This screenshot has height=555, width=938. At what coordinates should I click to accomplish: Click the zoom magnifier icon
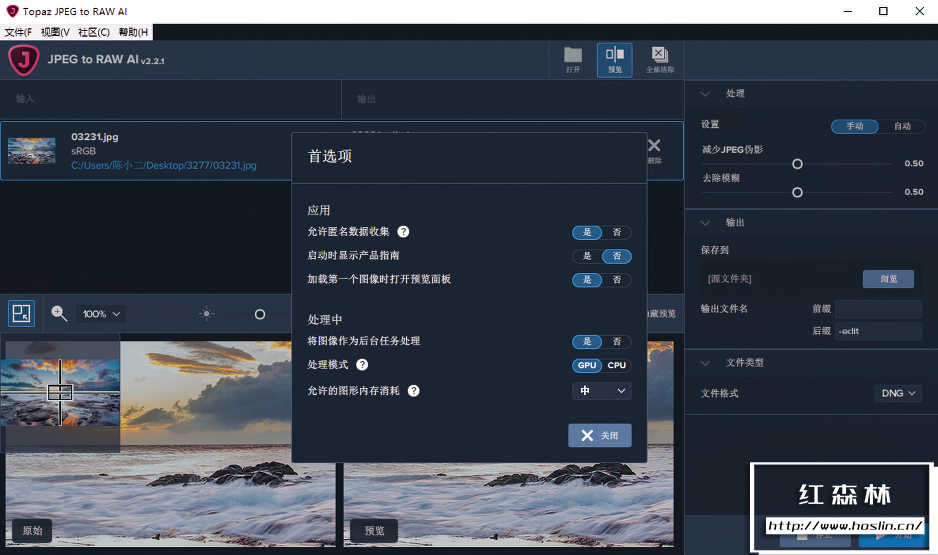point(59,313)
